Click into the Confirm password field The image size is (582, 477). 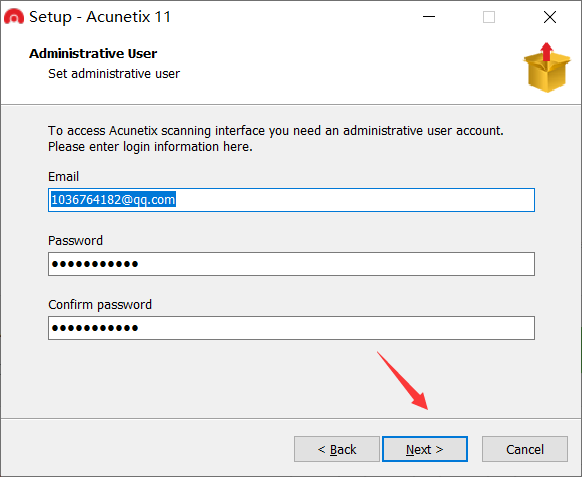click(x=291, y=328)
